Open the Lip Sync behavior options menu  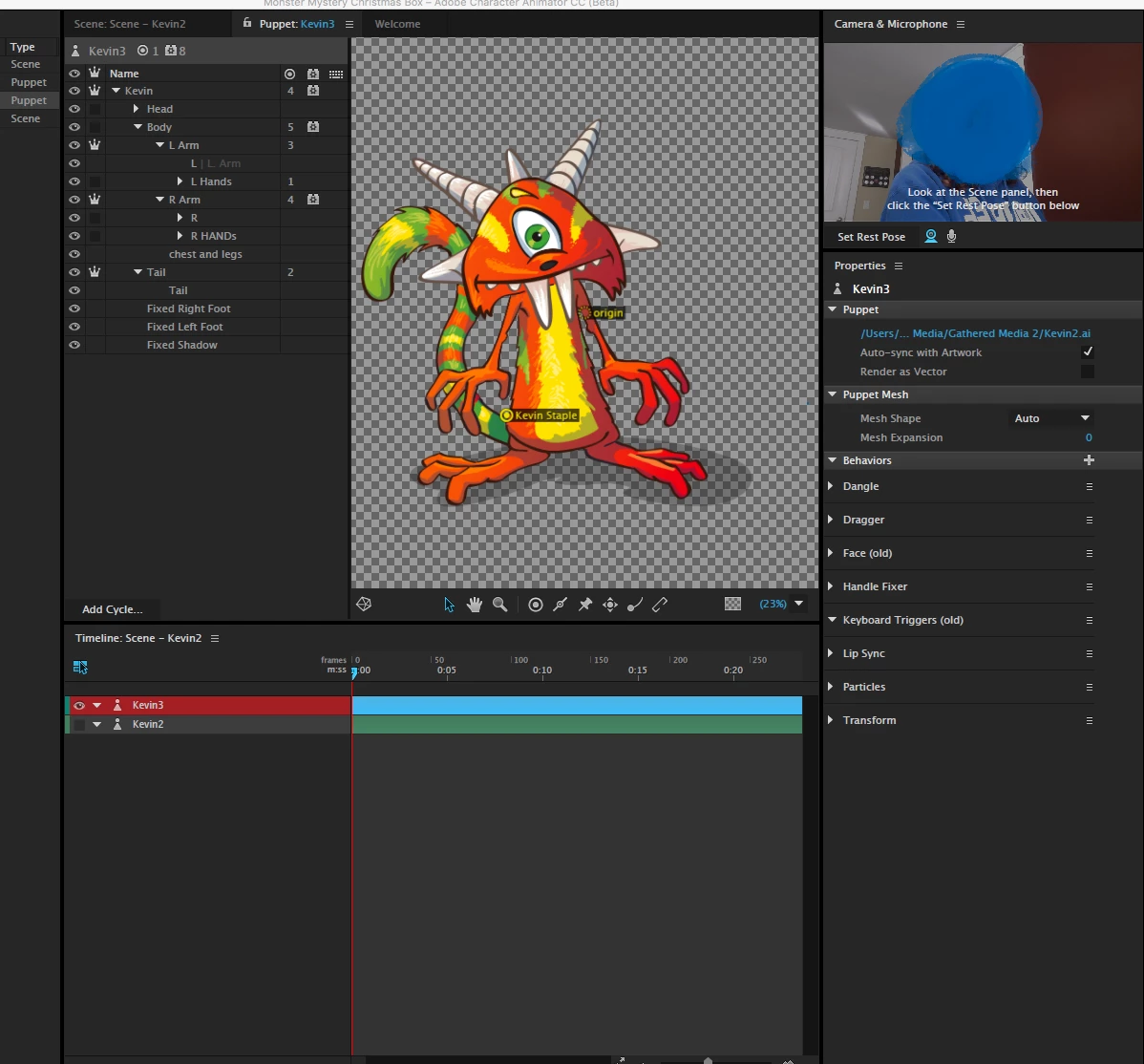click(1090, 654)
